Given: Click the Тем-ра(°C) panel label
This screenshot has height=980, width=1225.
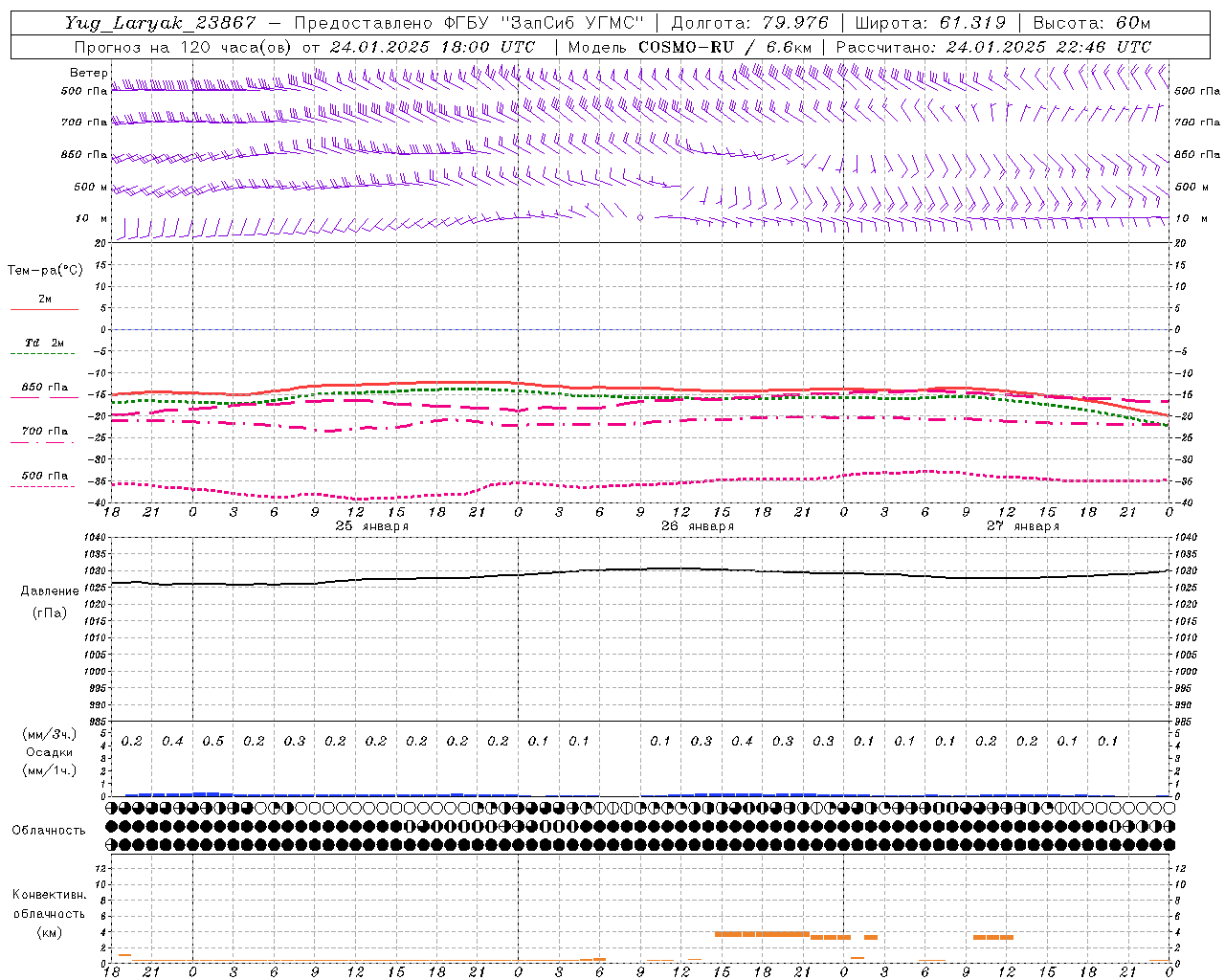Looking at the screenshot, I should pos(45,271).
